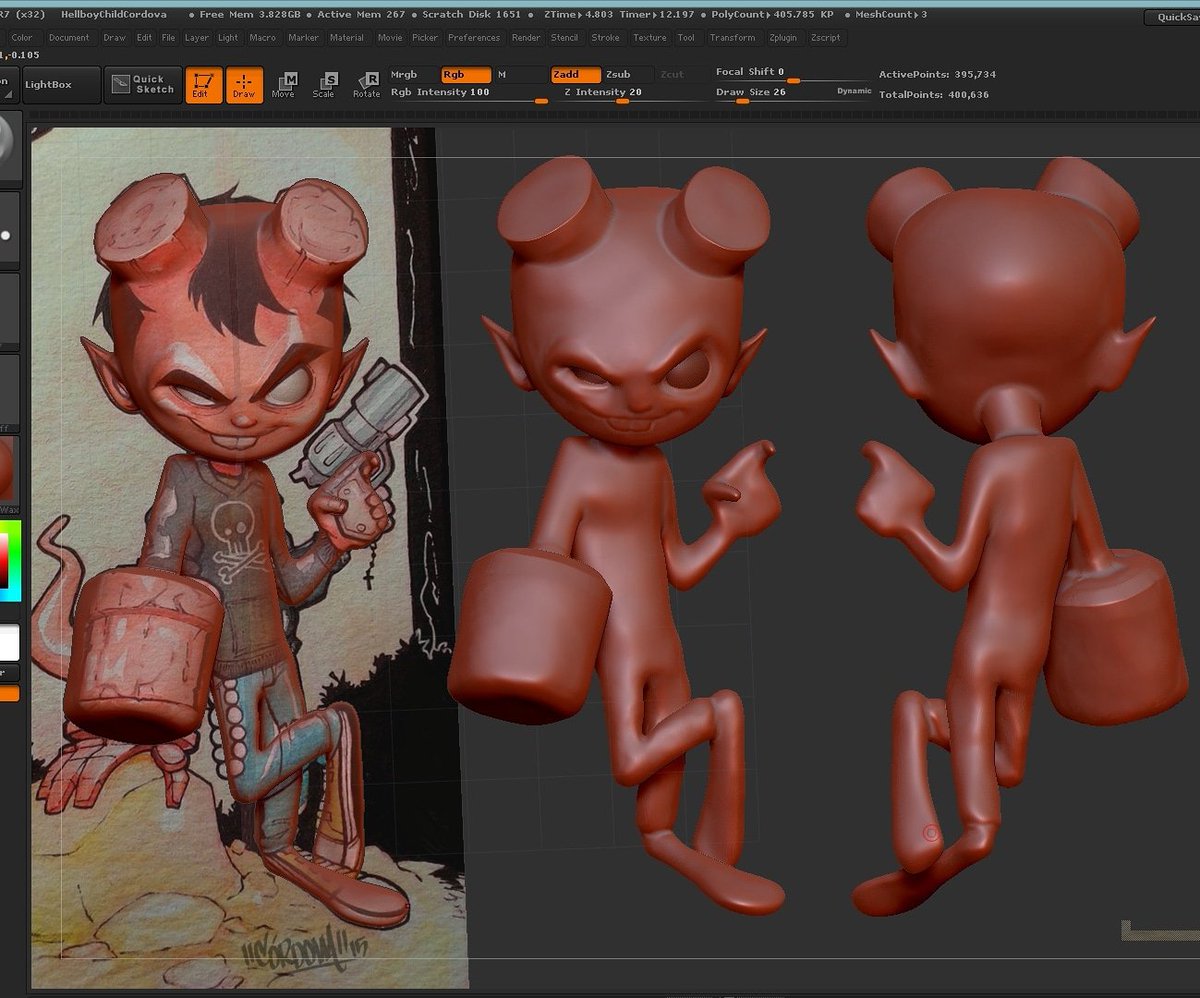Open the Draw menu in menu bar
This screenshot has height=998, width=1200.
coord(115,38)
